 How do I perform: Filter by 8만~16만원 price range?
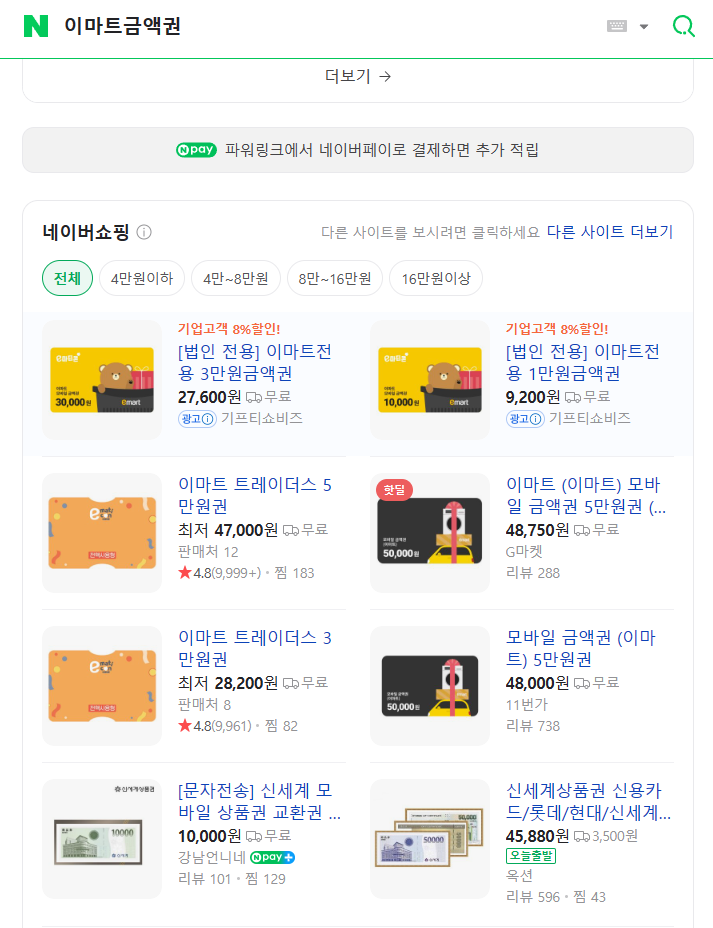[335, 278]
